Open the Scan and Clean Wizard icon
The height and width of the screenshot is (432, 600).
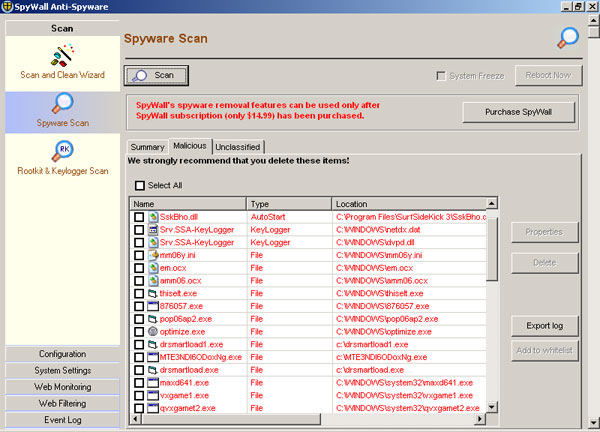62,55
